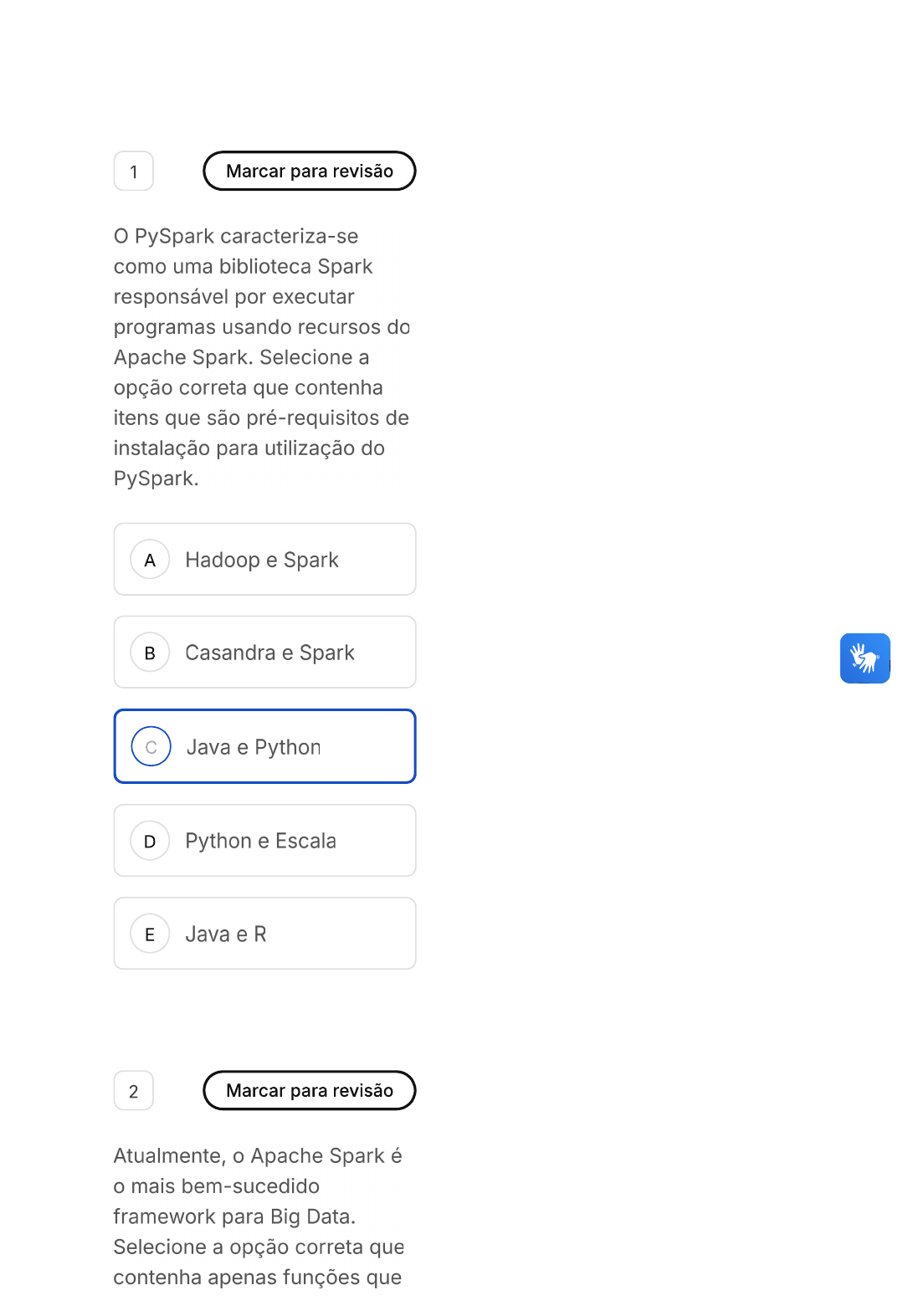Click the letter E circle icon
Viewport: 903px width, 1316px height.
[150, 934]
